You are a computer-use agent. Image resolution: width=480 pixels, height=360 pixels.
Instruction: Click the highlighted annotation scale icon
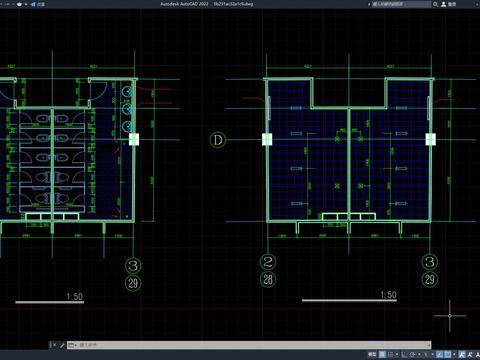click(x=462, y=354)
